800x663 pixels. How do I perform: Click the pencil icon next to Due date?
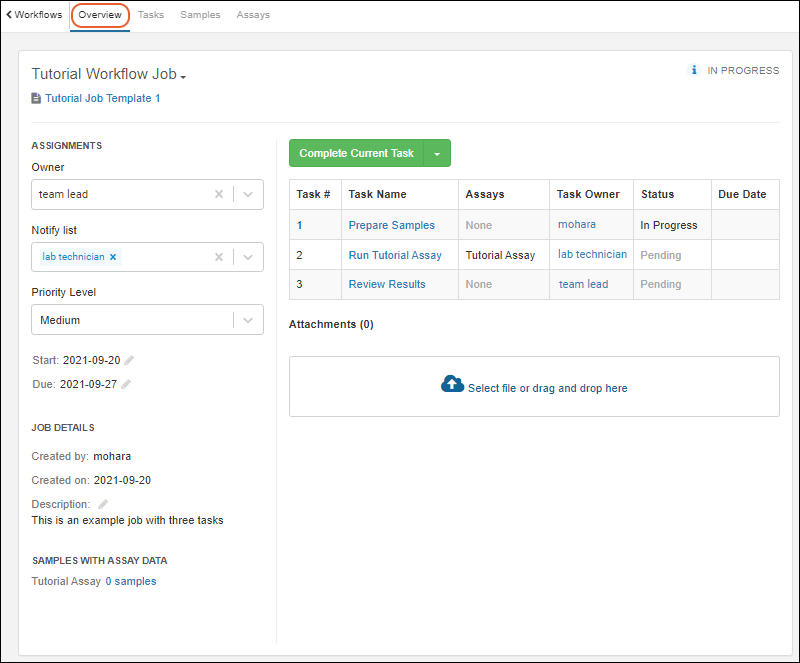click(x=126, y=384)
